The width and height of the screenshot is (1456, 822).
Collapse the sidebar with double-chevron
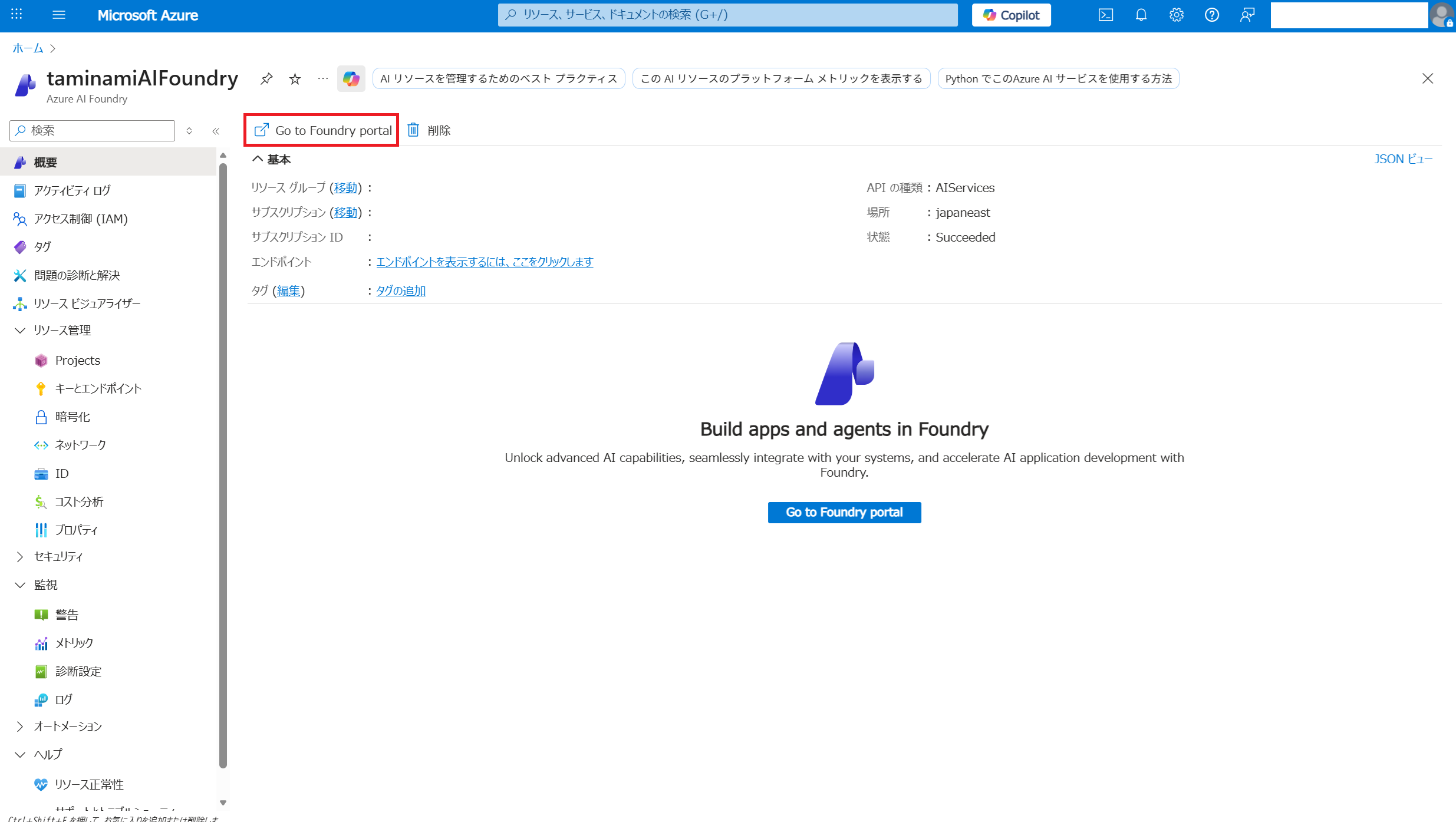(x=216, y=131)
